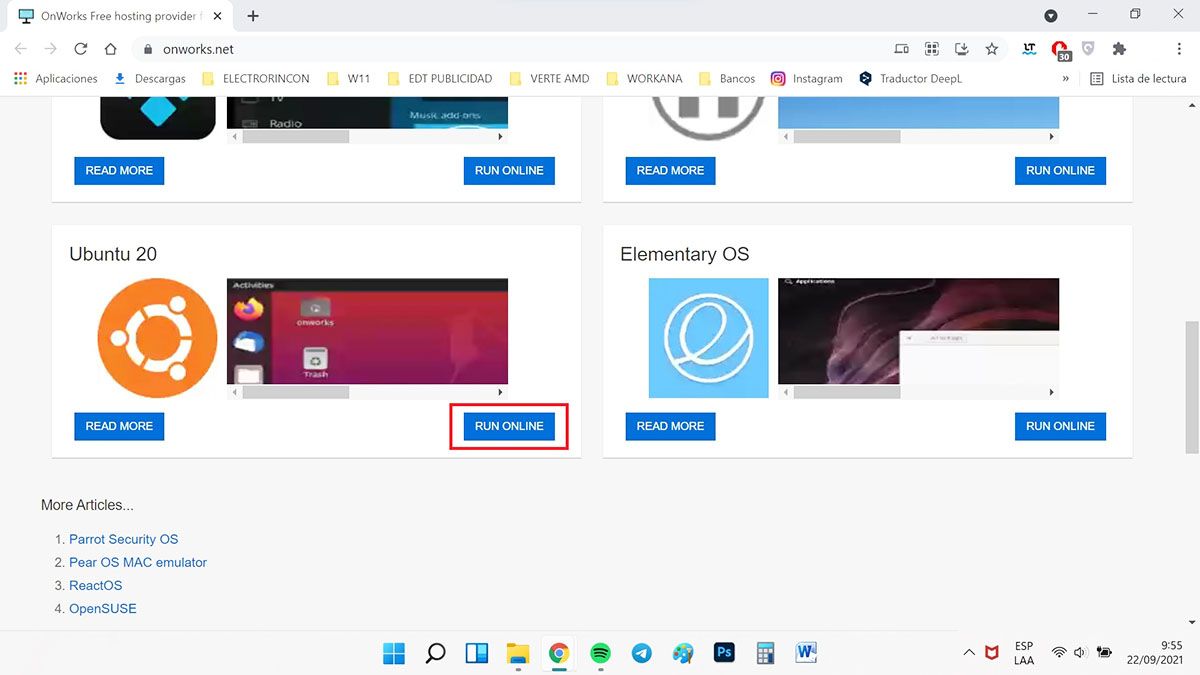Open the Parrot Security OS article link
The height and width of the screenshot is (675, 1200).
[123, 539]
